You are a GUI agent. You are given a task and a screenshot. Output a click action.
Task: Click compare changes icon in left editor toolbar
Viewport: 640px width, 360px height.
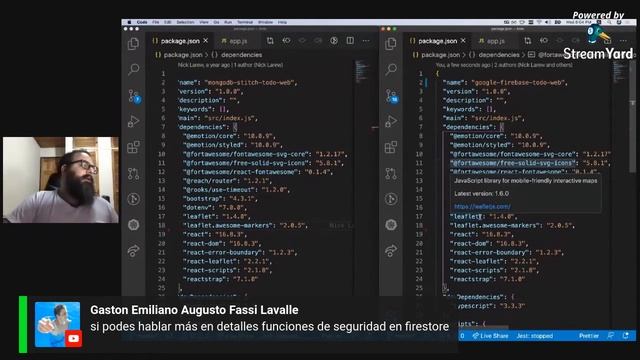click(270, 40)
